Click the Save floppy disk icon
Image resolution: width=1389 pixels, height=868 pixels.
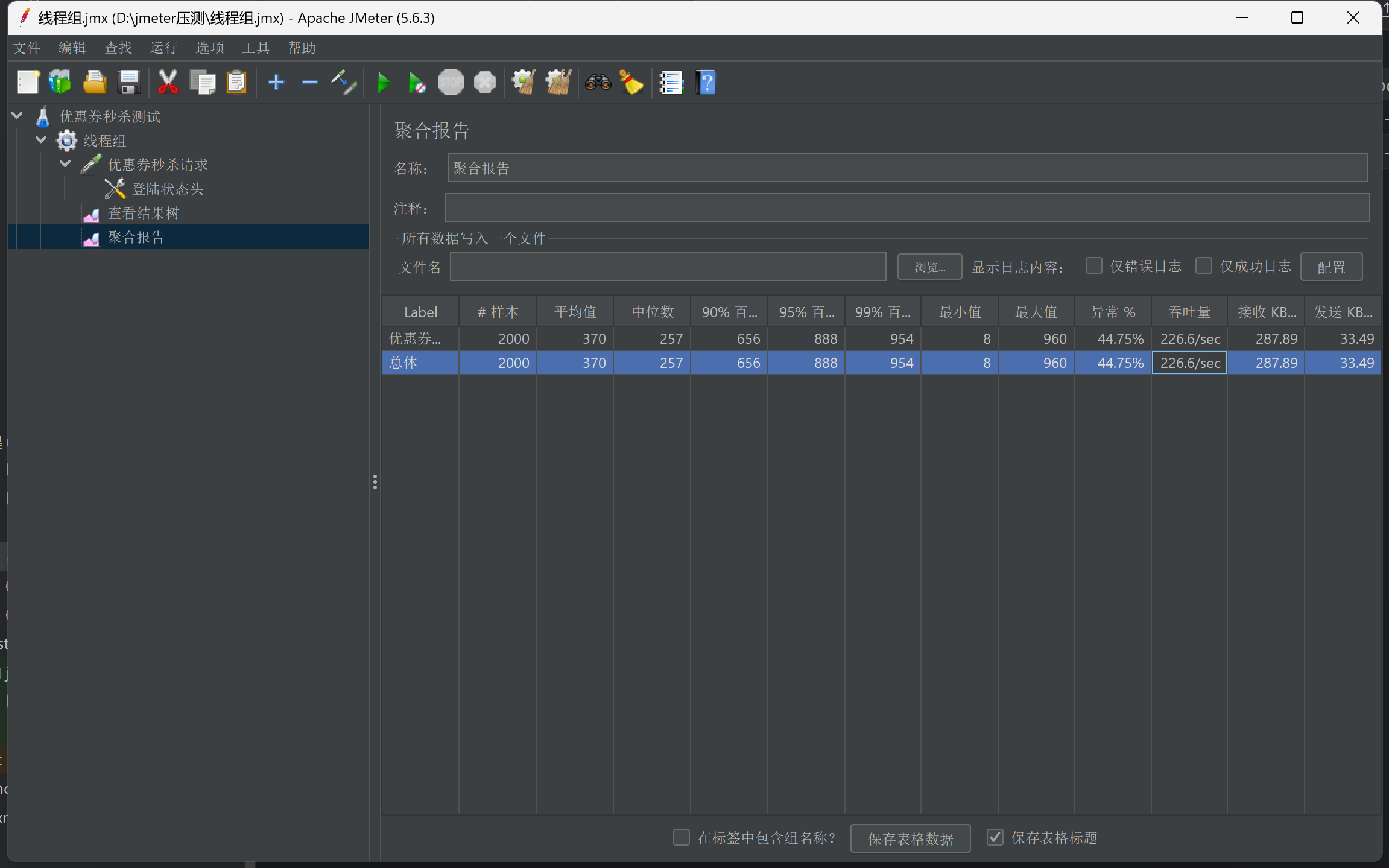click(129, 83)
